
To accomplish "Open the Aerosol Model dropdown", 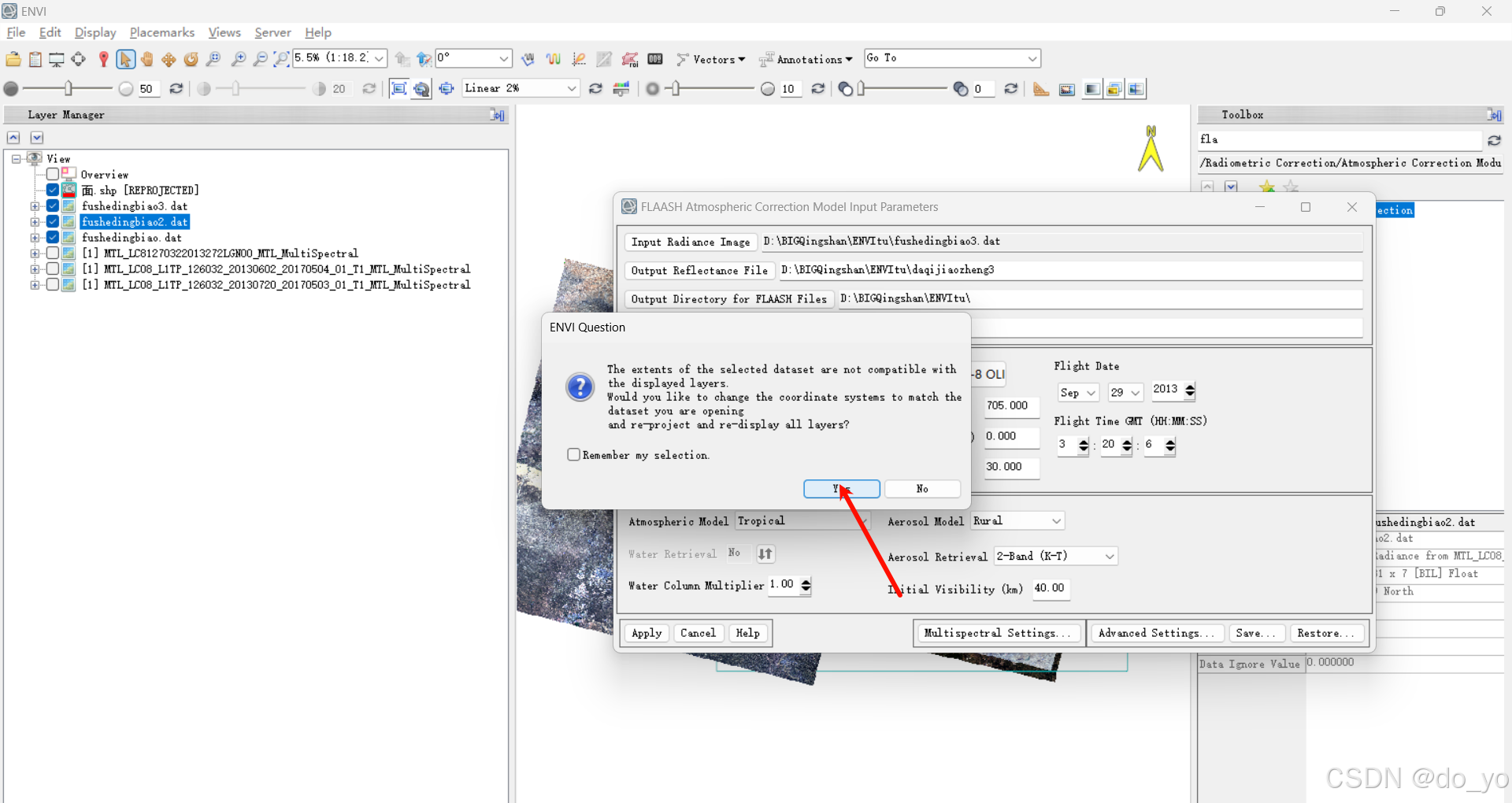I will tap(1057, 521).
